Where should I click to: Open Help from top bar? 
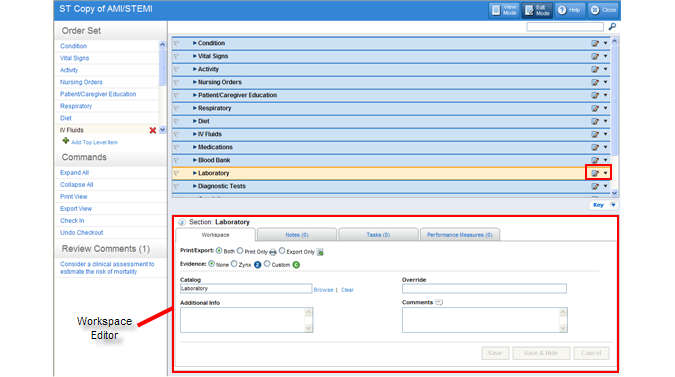click(x=570, y=10)
